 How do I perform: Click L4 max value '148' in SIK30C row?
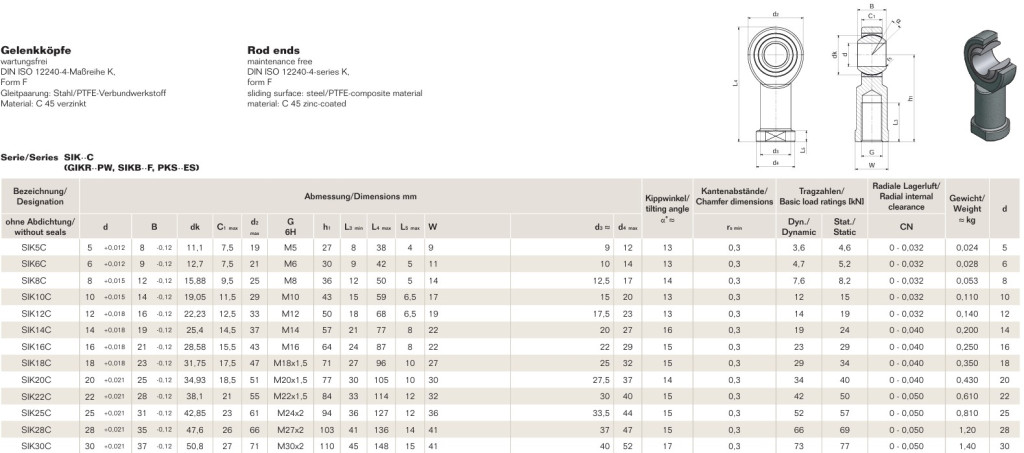[381, 446]
